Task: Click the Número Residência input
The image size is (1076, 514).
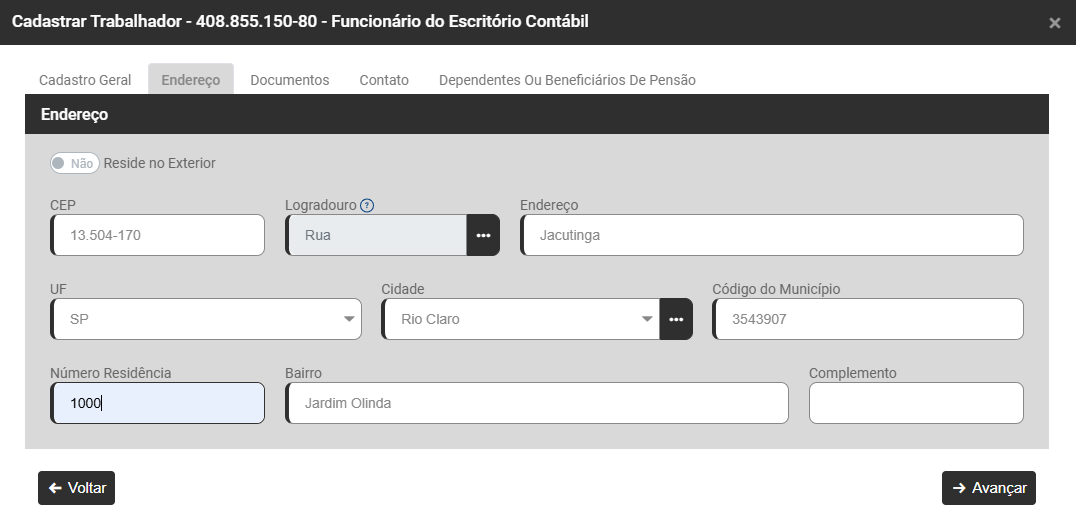Action: [158, 403]
